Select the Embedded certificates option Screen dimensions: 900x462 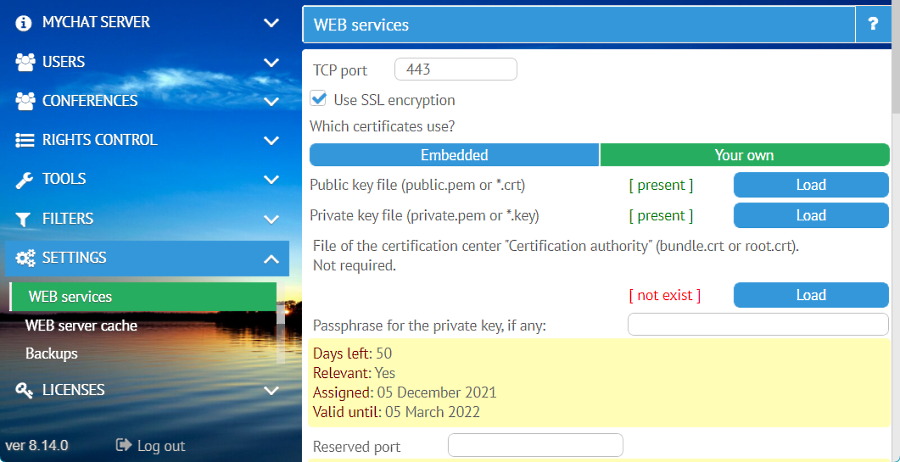pyautogui.click(x=454, y=155)
